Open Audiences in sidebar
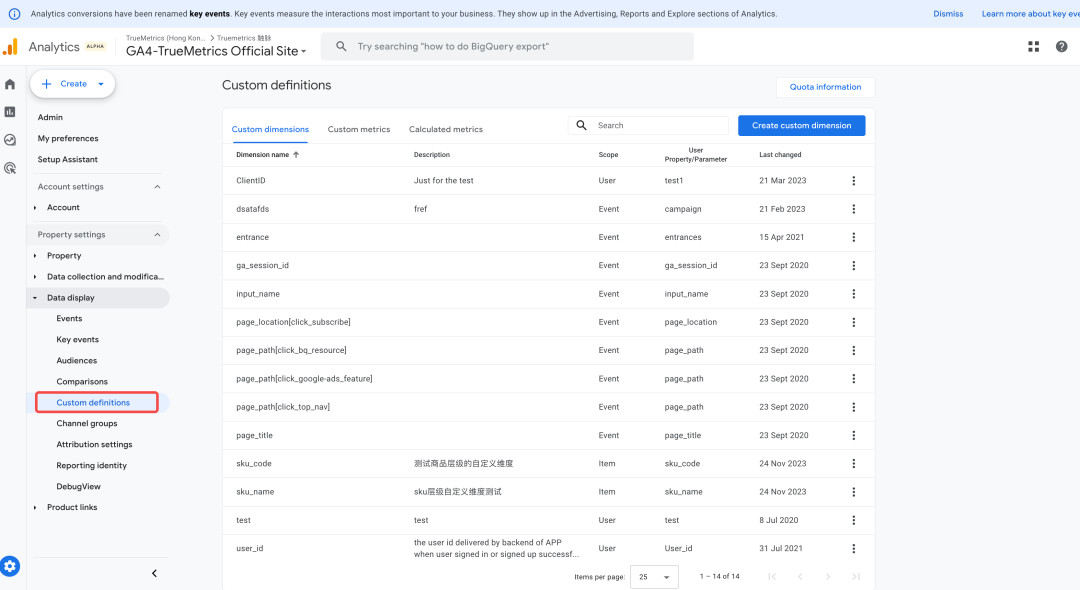This screenshot has height=590, width=1080. coord(76,361)
